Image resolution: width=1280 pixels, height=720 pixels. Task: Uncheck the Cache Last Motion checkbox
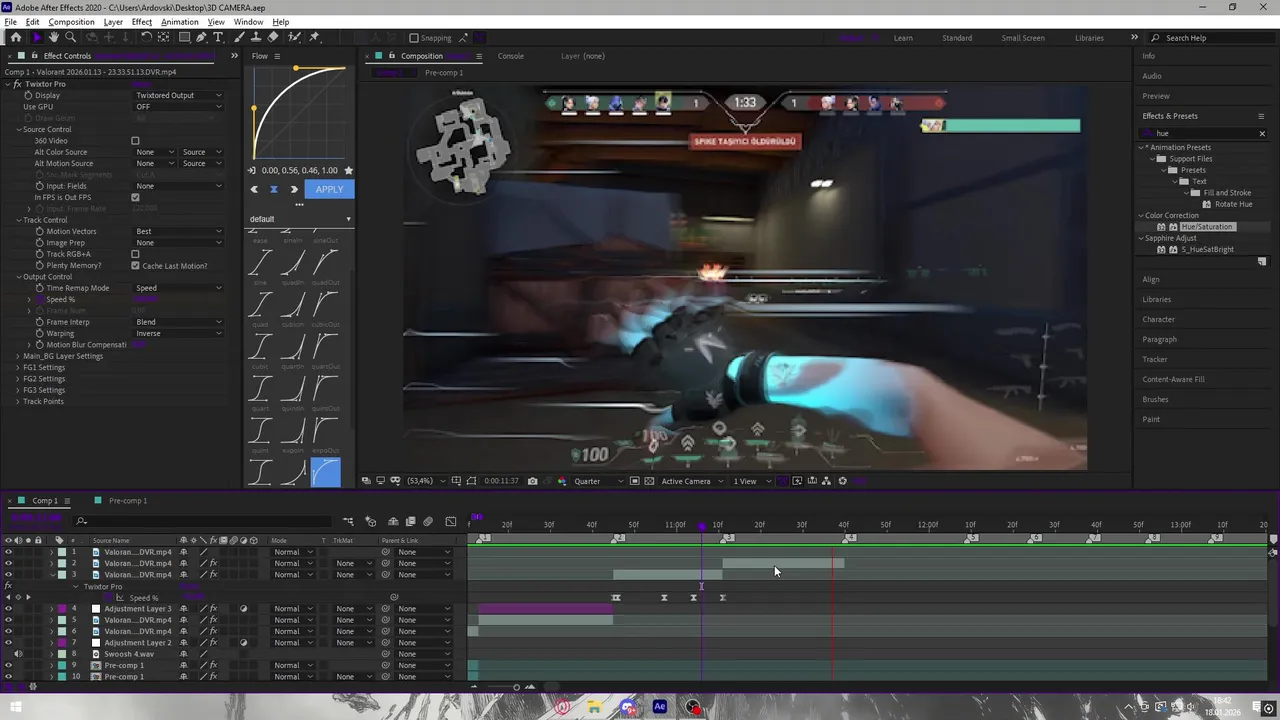pos(135,266)
